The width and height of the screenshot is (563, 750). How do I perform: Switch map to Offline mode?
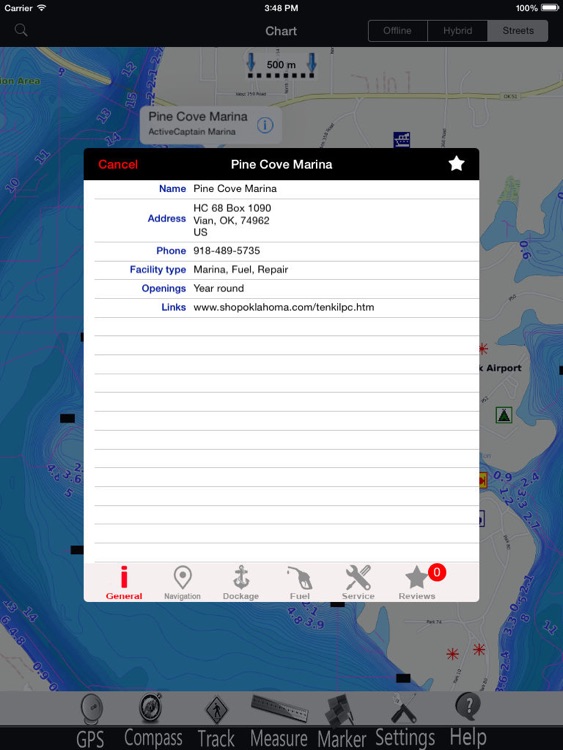pos(397,31)
